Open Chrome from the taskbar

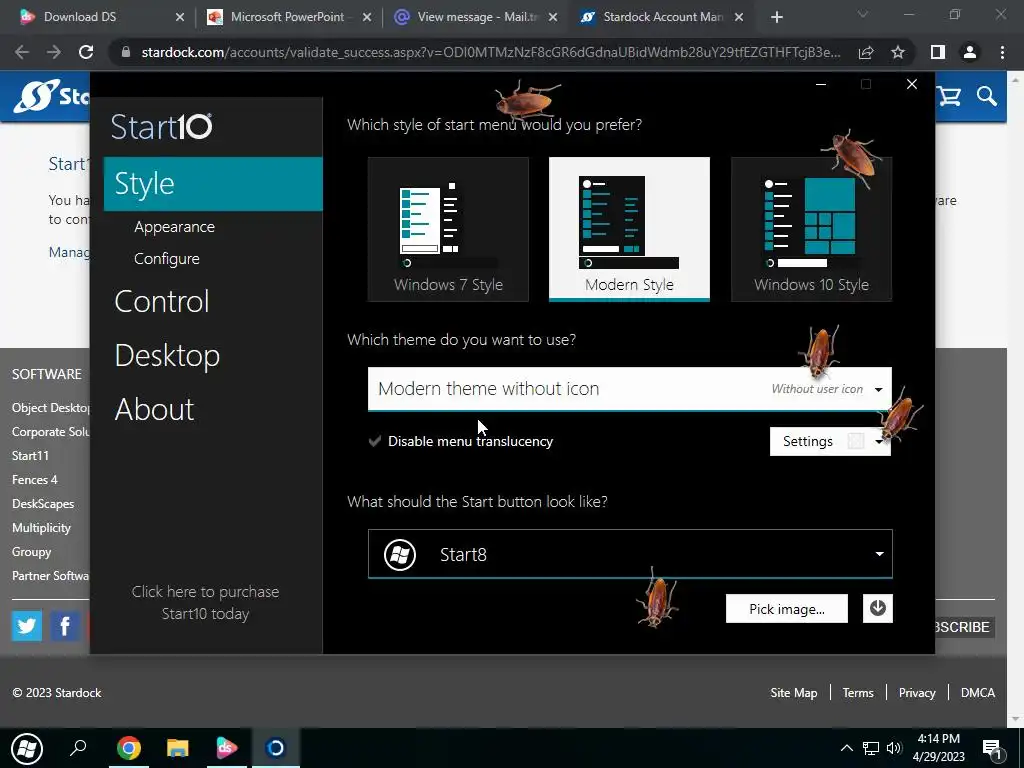click(x=129, y=748)
